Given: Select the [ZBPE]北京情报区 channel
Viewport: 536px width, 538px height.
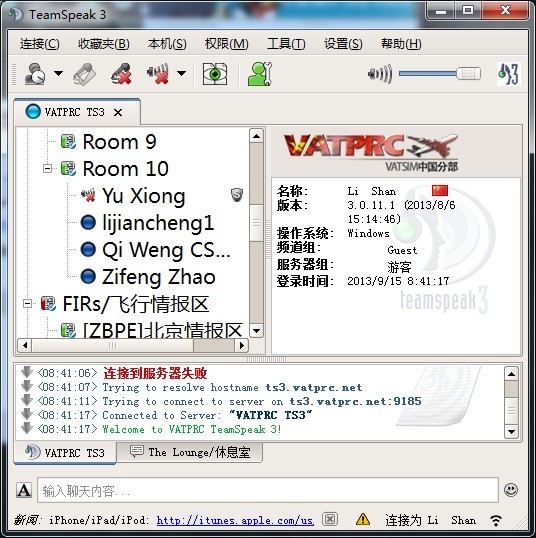Looking at the screenshot, I should (163, 329).
